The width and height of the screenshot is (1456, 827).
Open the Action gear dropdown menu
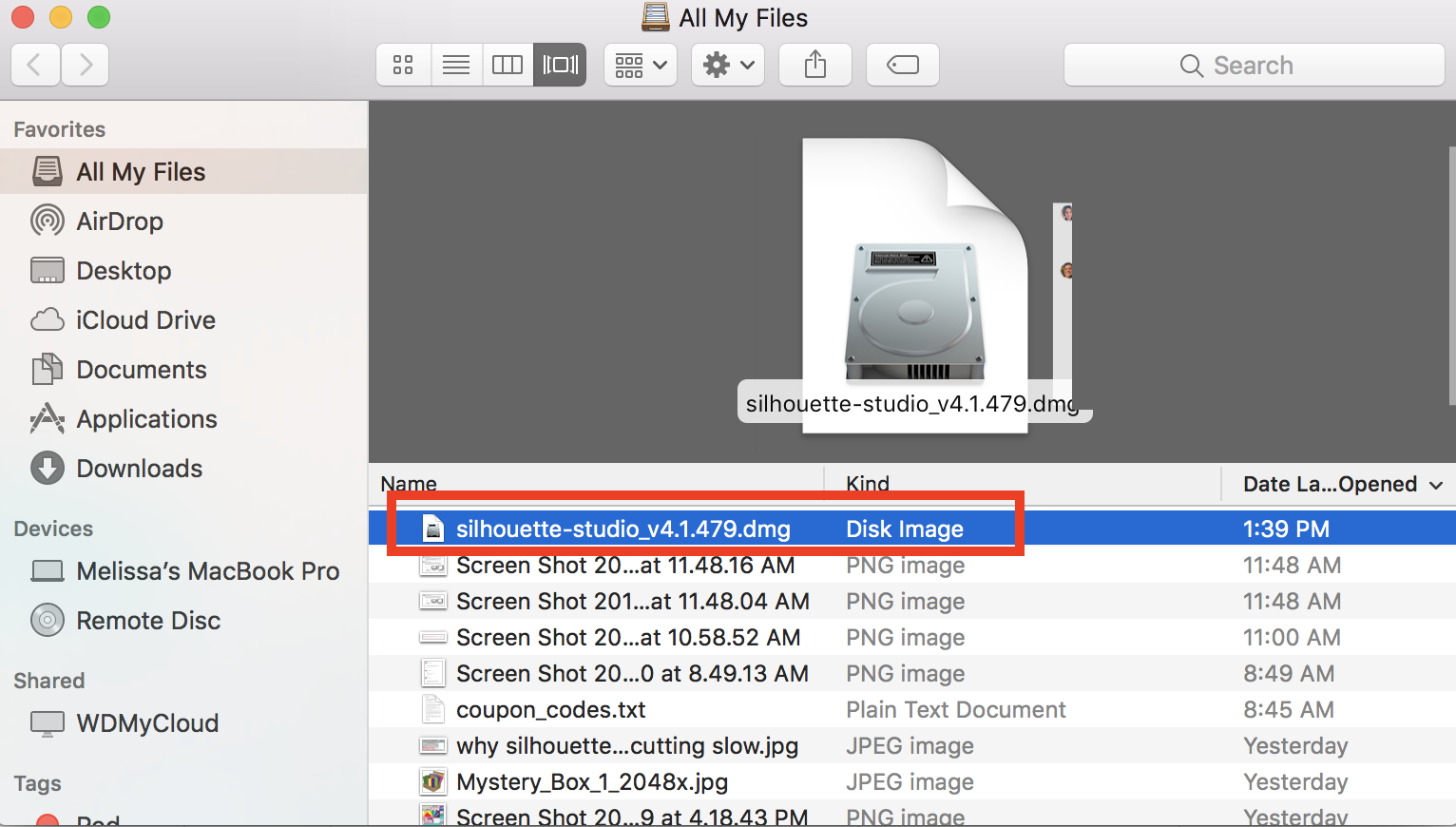pyautogui.click(x=727, y=64)
